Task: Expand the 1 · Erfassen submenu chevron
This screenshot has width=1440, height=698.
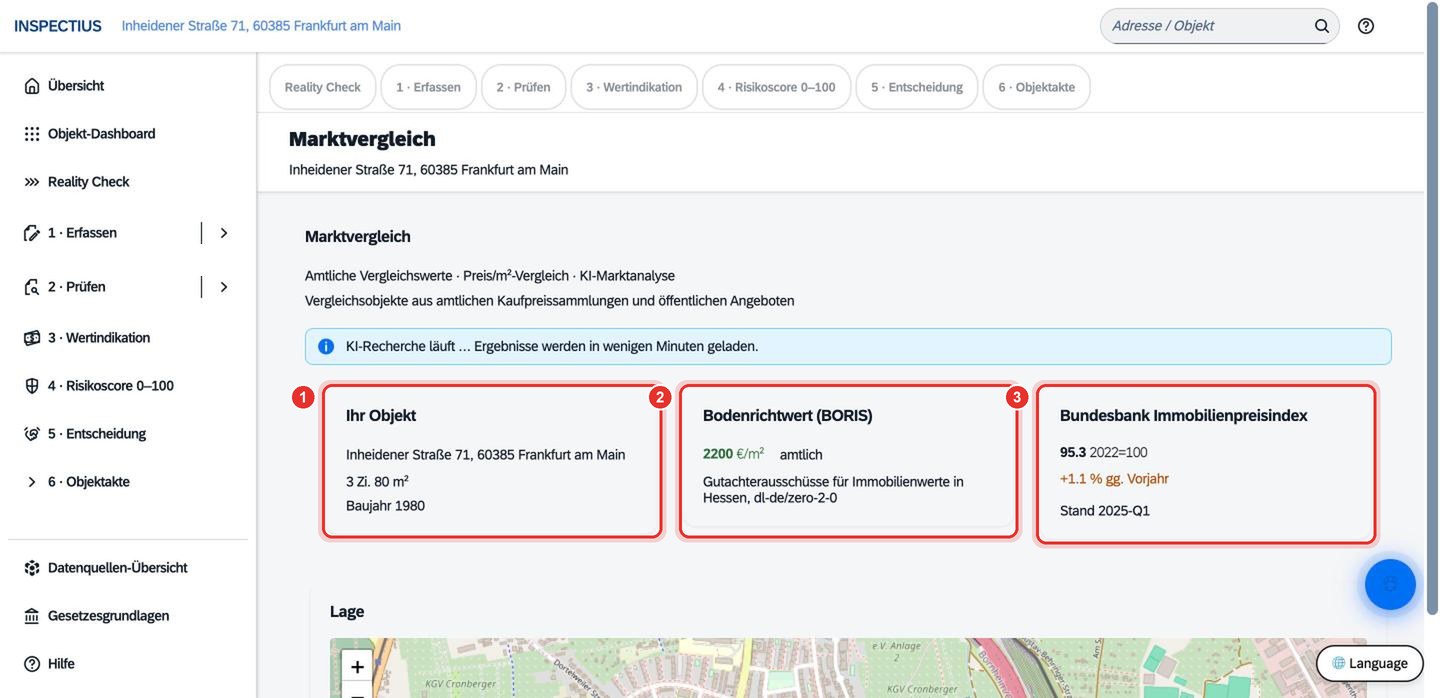Action: (224, 233)
